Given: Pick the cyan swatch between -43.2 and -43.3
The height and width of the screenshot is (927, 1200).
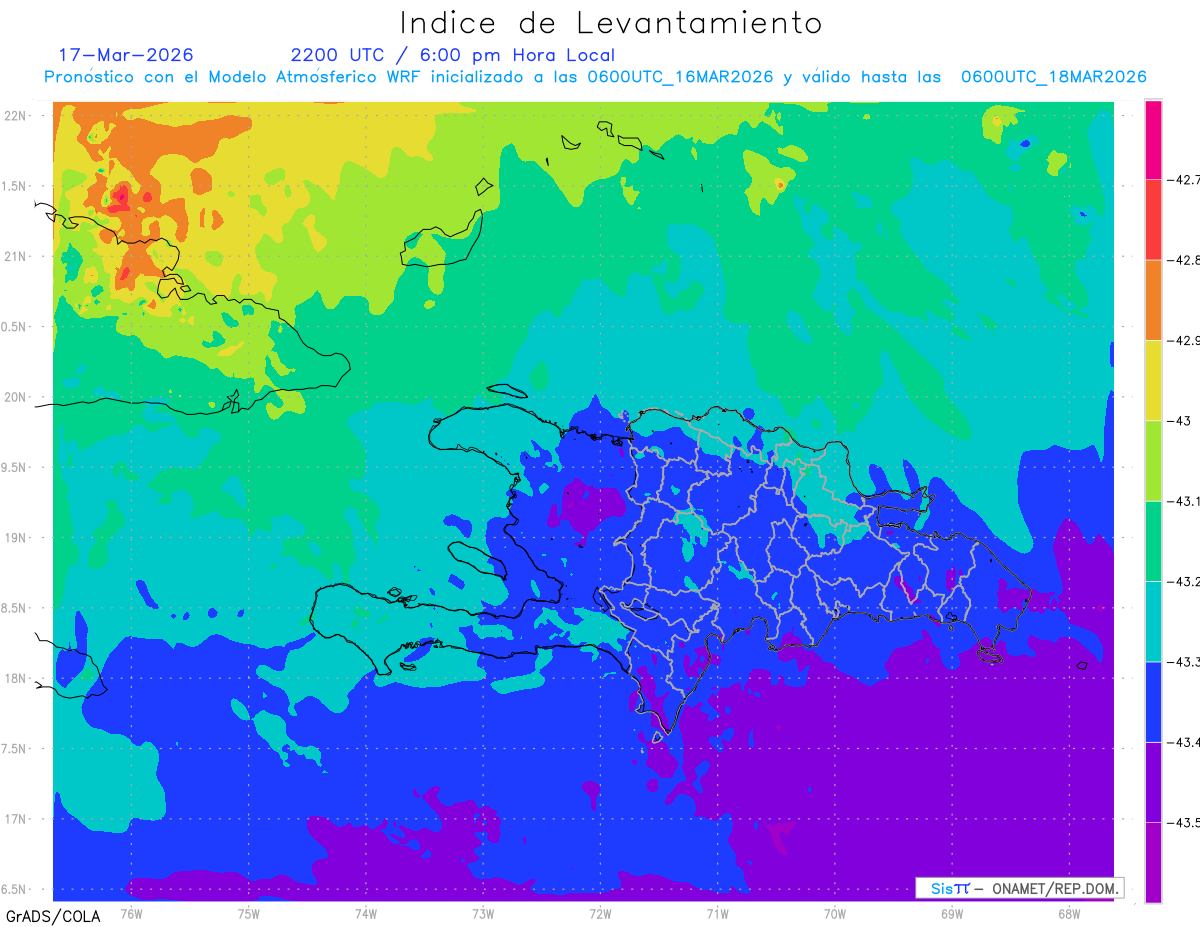Looking at the screenshot, I should point(1153,621).
